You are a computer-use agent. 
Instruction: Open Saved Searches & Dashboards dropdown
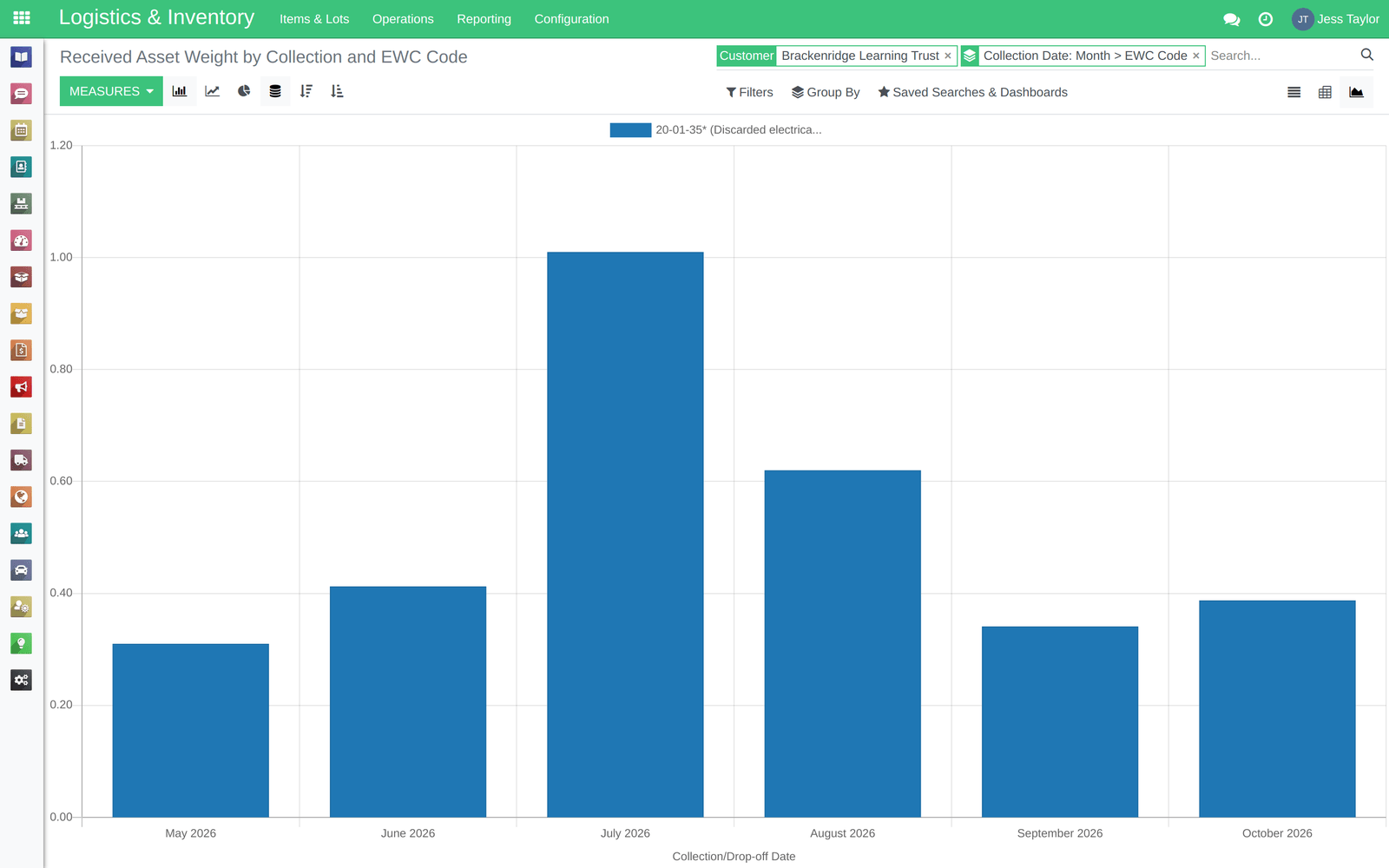point(972,92)
